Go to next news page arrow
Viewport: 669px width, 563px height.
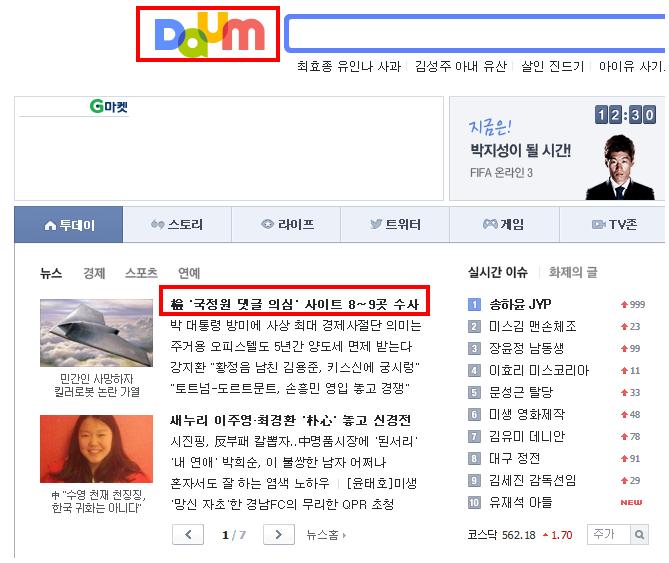pyautogui.click(x=279, y=534)
